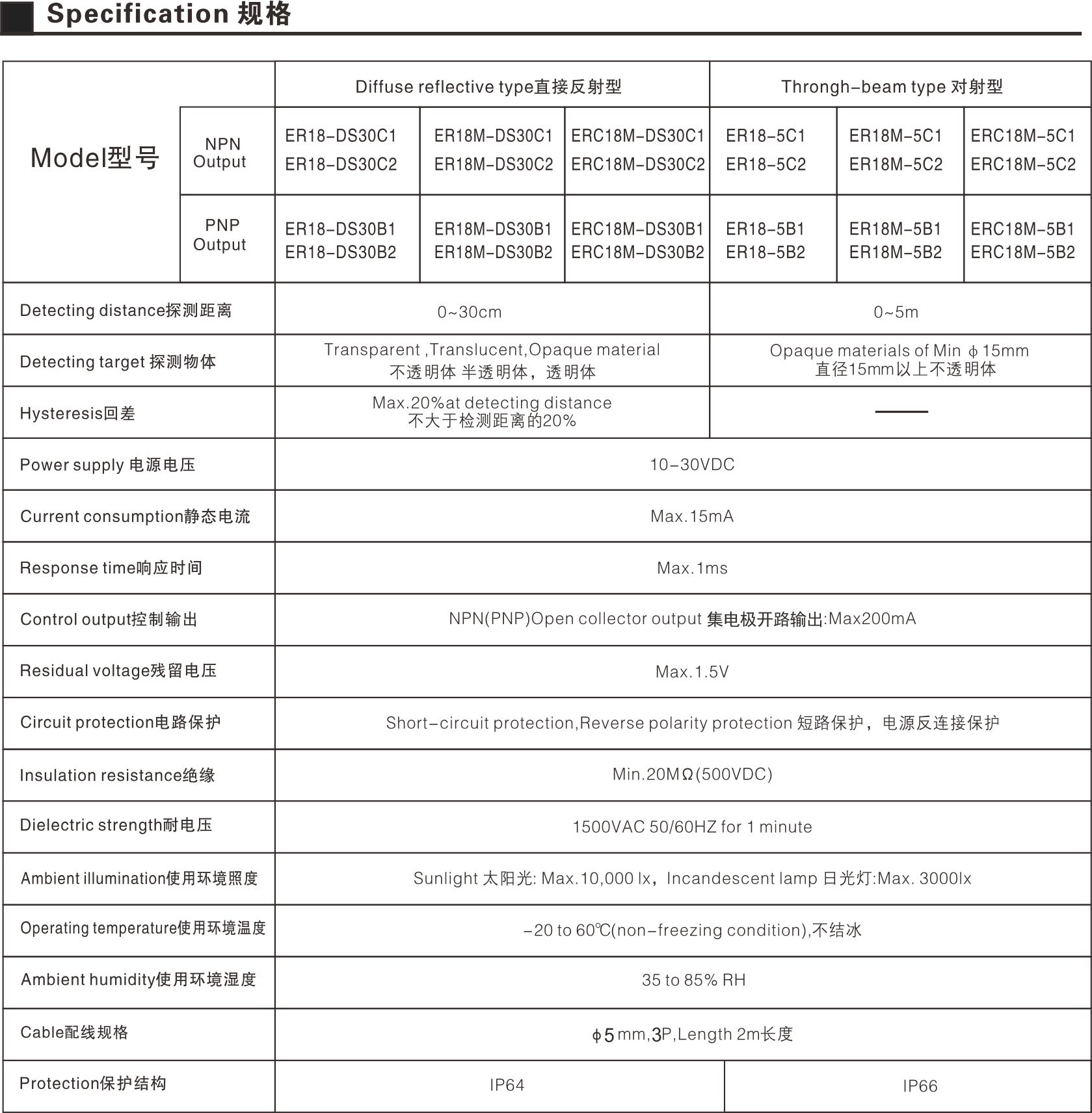Select 'Insulation resistance绝缘' row label

click(x=117, y=775)
